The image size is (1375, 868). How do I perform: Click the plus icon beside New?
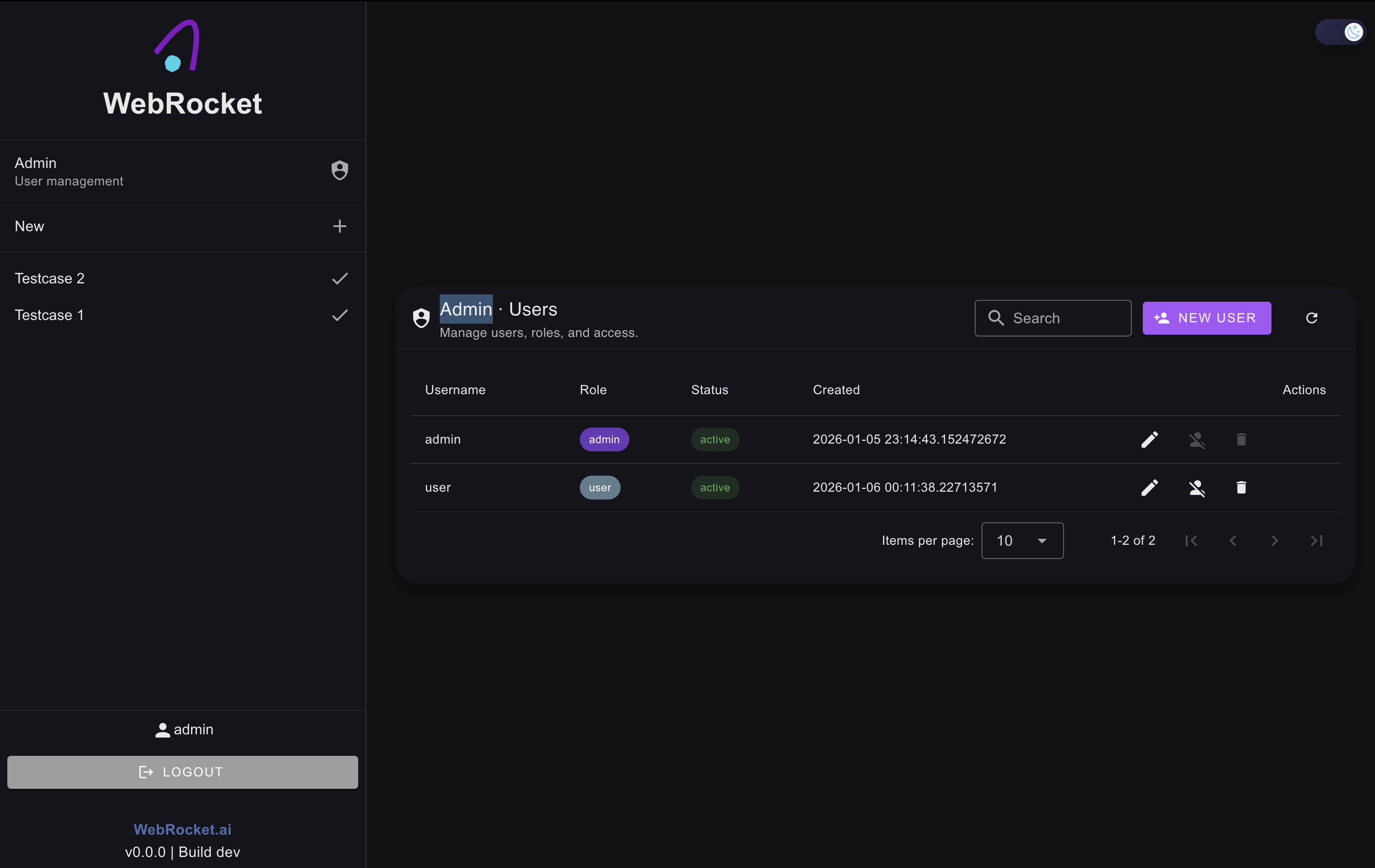[x=340, y=226]
